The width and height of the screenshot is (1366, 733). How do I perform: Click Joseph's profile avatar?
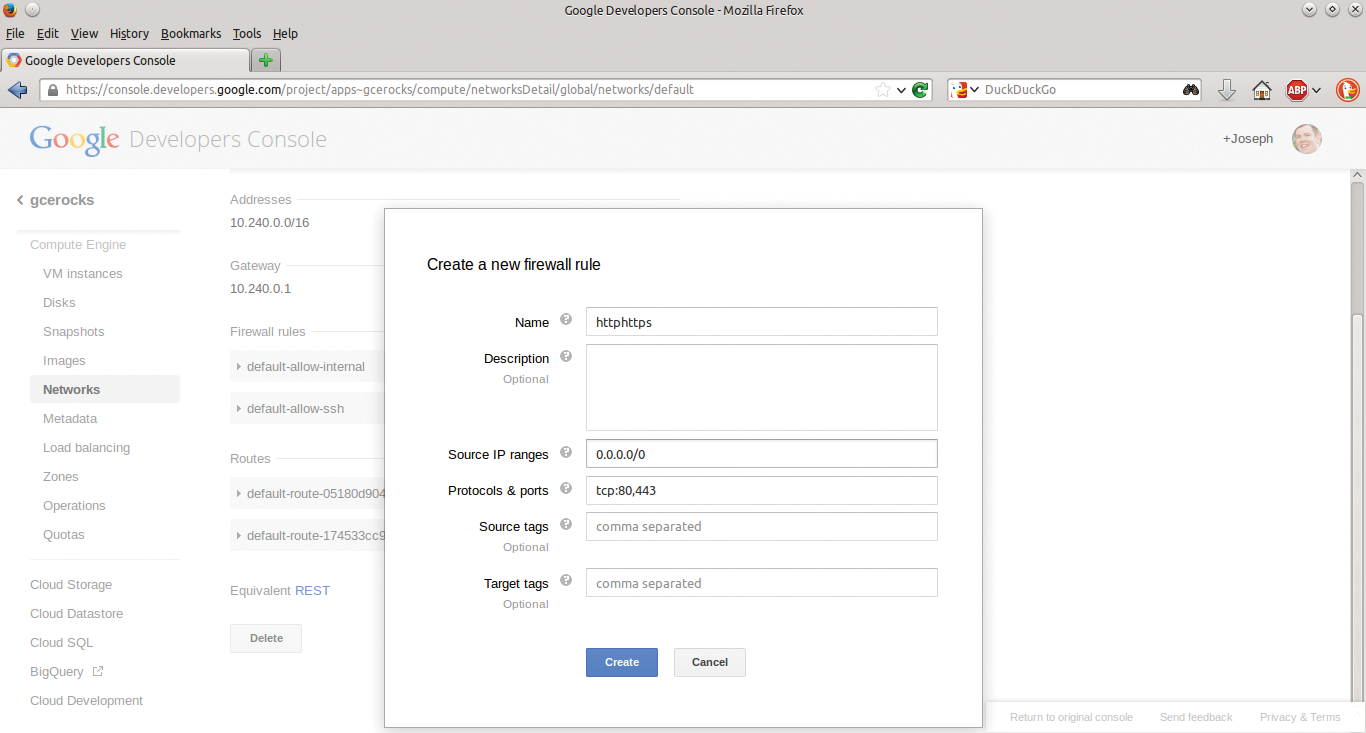tap(1306, 138)
